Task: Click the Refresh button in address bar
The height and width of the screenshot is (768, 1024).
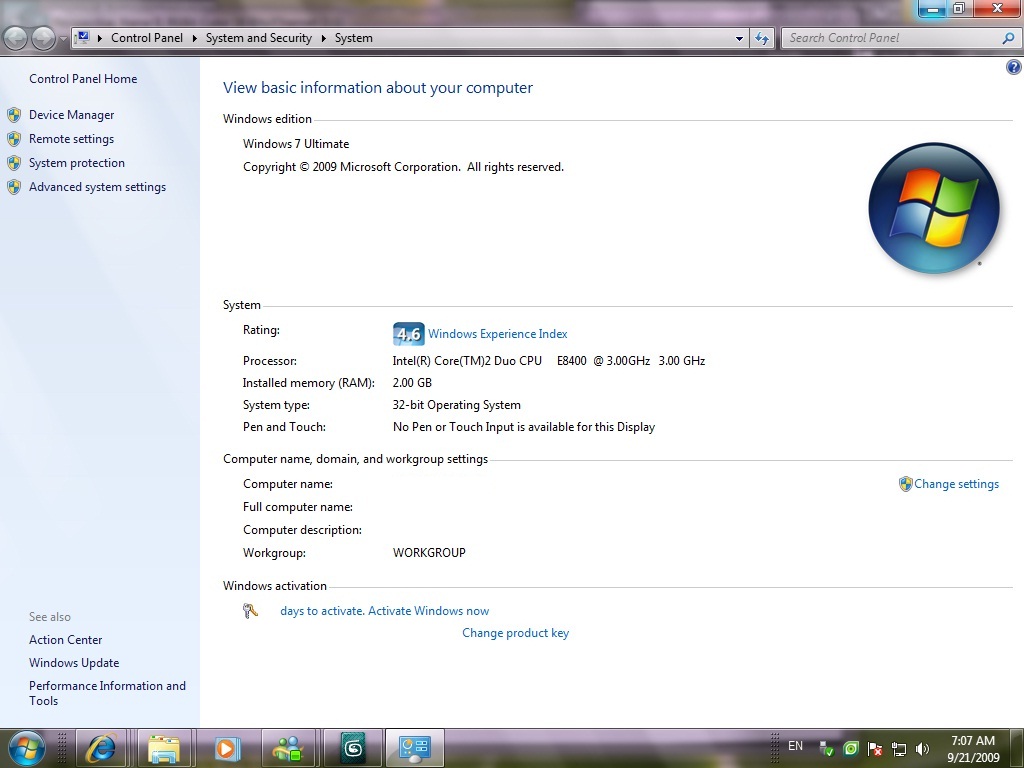Action: click(762, 39)
